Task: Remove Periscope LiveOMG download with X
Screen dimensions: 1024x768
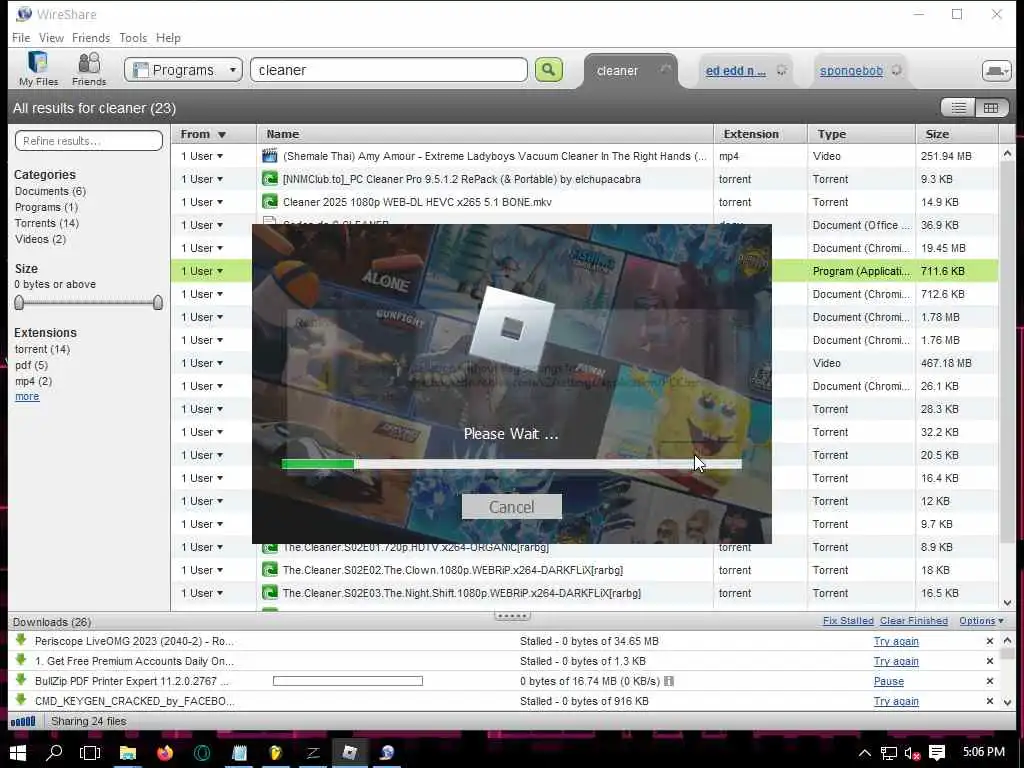Action: tap(989, 641)
